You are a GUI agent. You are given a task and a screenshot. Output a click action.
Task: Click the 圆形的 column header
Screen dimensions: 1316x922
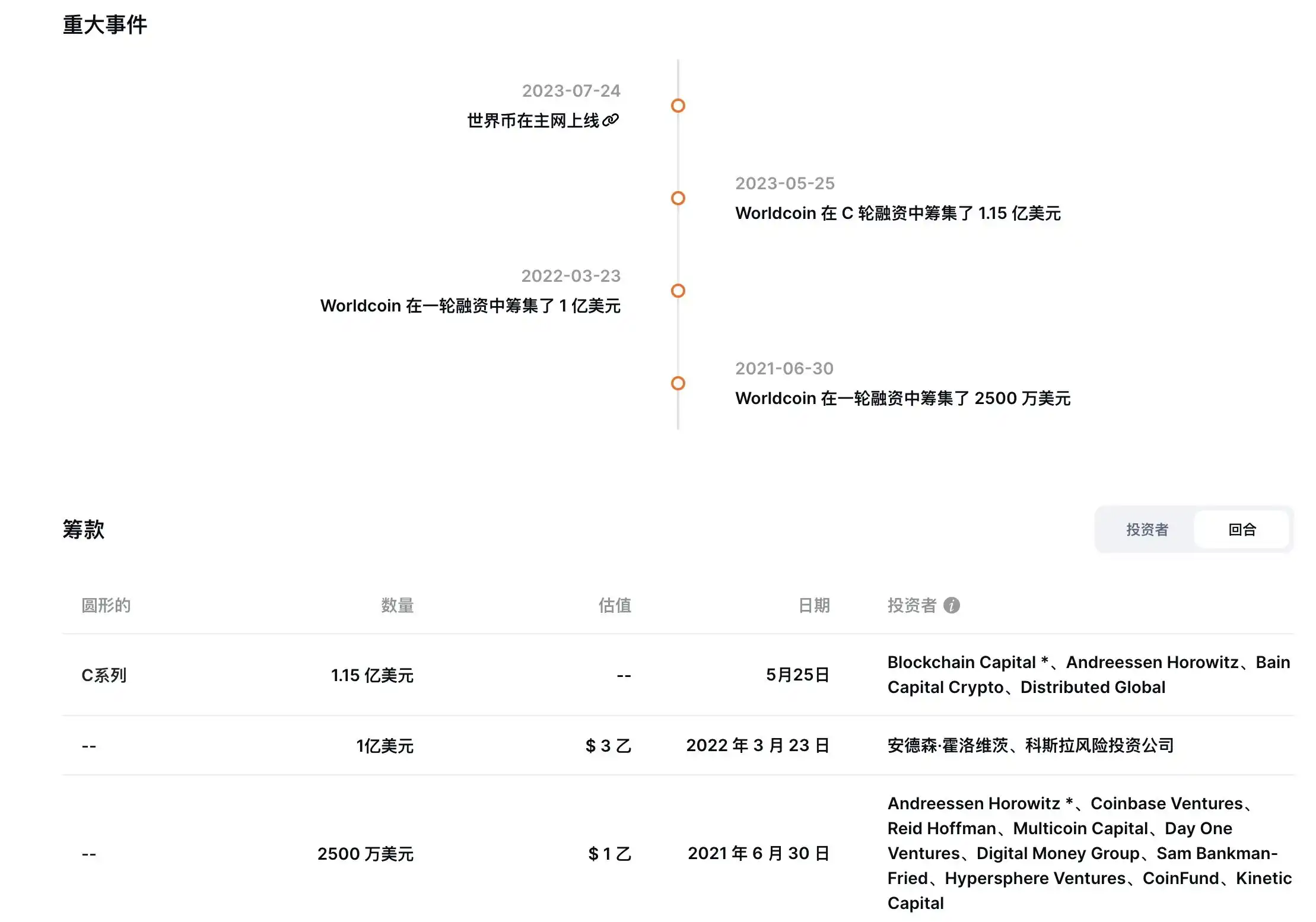point(106,605)
